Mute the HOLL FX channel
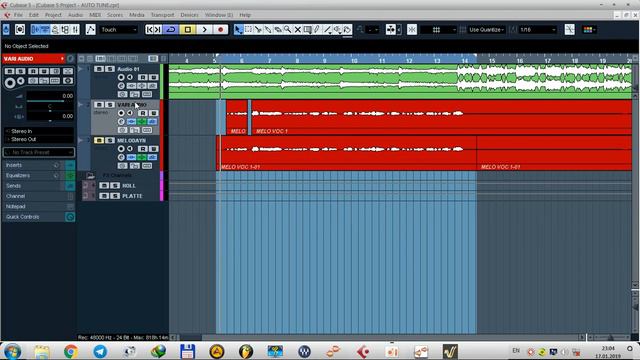 point(104,186)
